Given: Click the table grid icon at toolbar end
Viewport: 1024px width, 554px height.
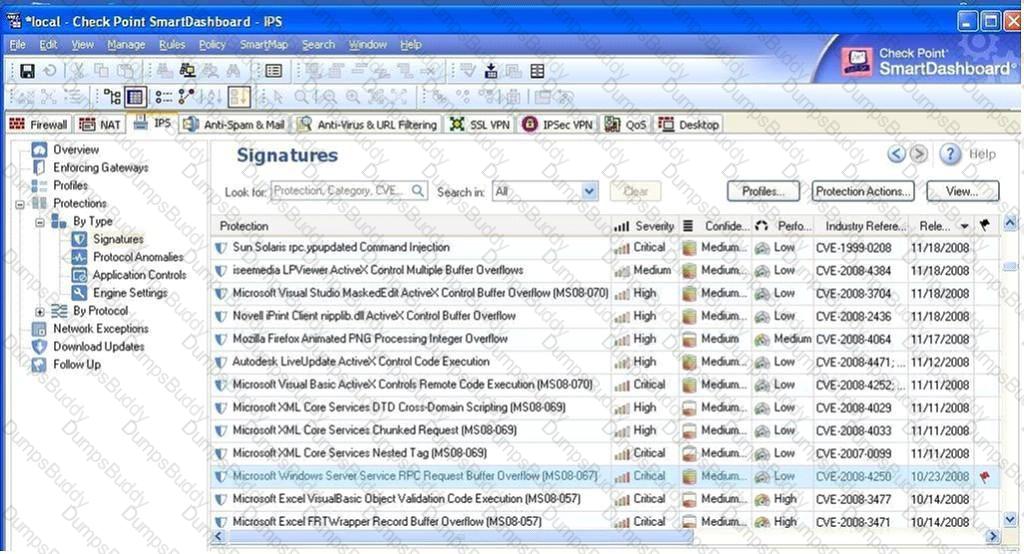Looking at the screenshot, I should tap(537, 71).
